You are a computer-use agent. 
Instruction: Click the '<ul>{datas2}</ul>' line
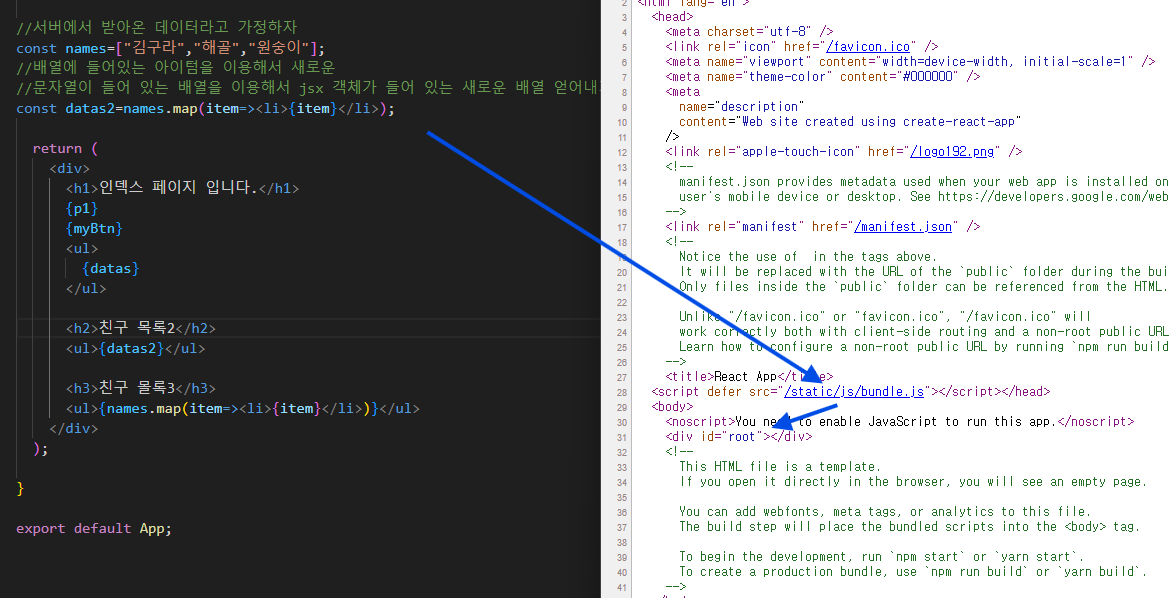(x=135, y=348)
